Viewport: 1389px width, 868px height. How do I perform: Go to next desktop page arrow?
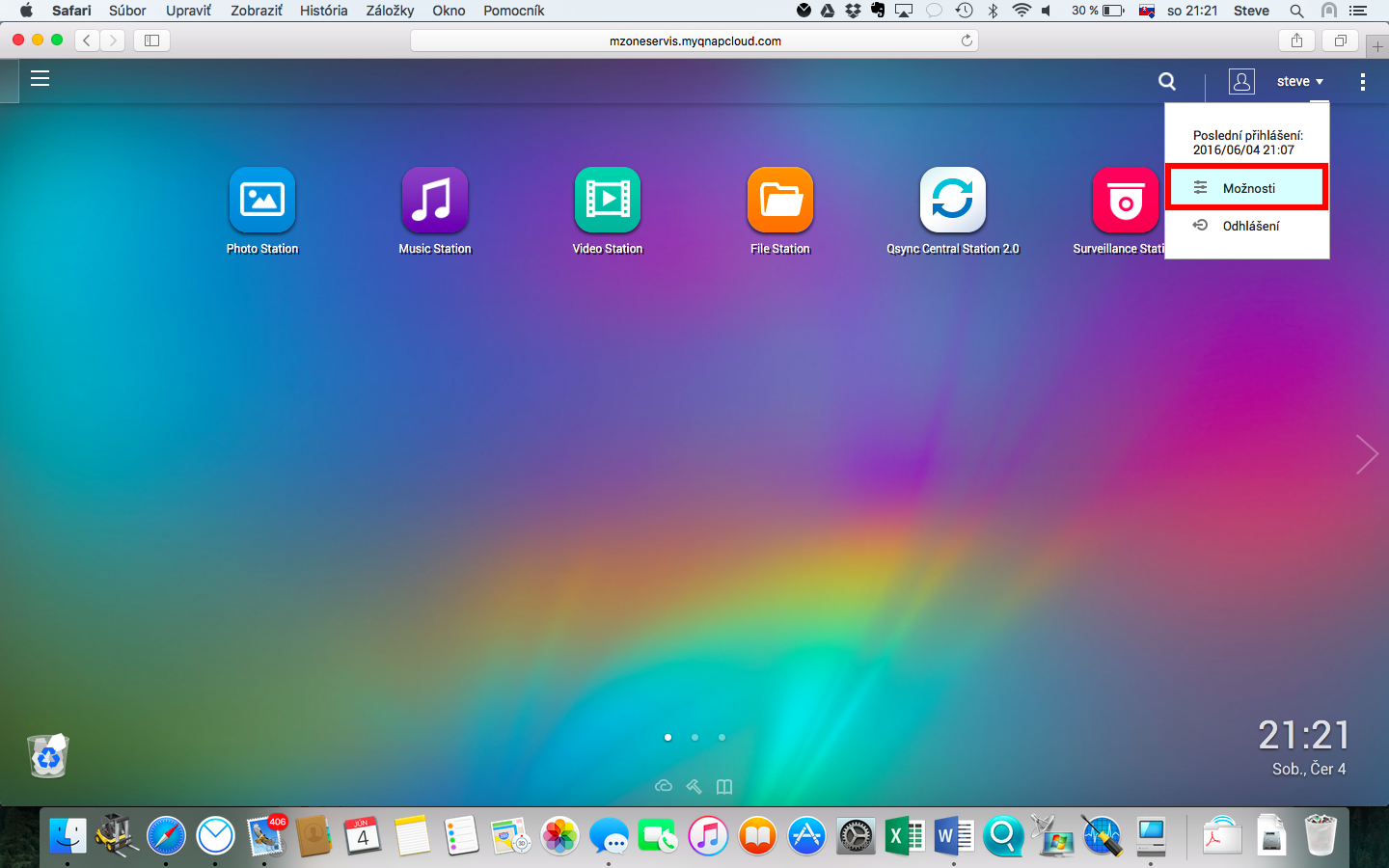(1366, 454)
